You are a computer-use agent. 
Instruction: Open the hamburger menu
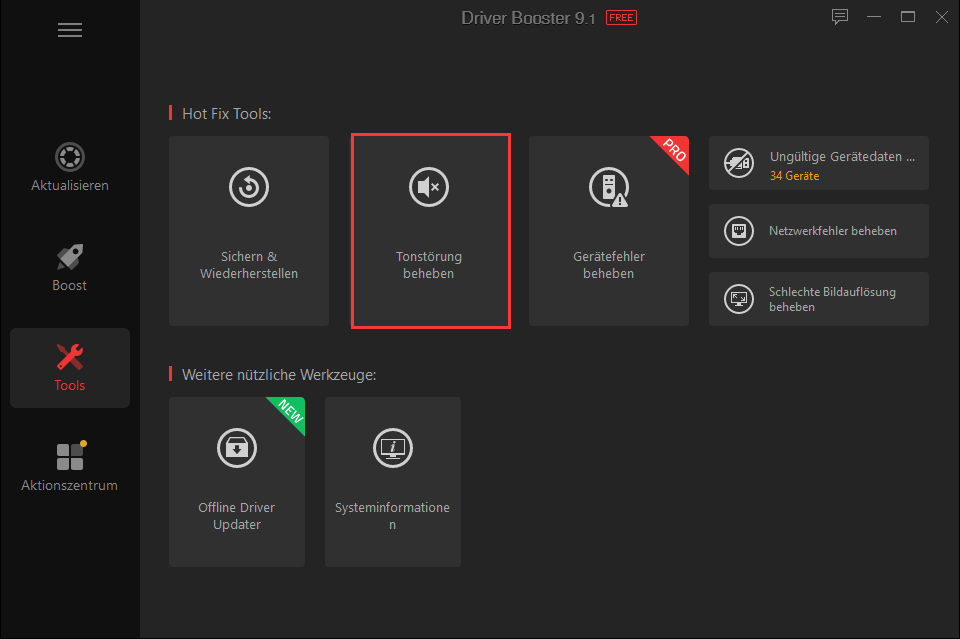70,30
